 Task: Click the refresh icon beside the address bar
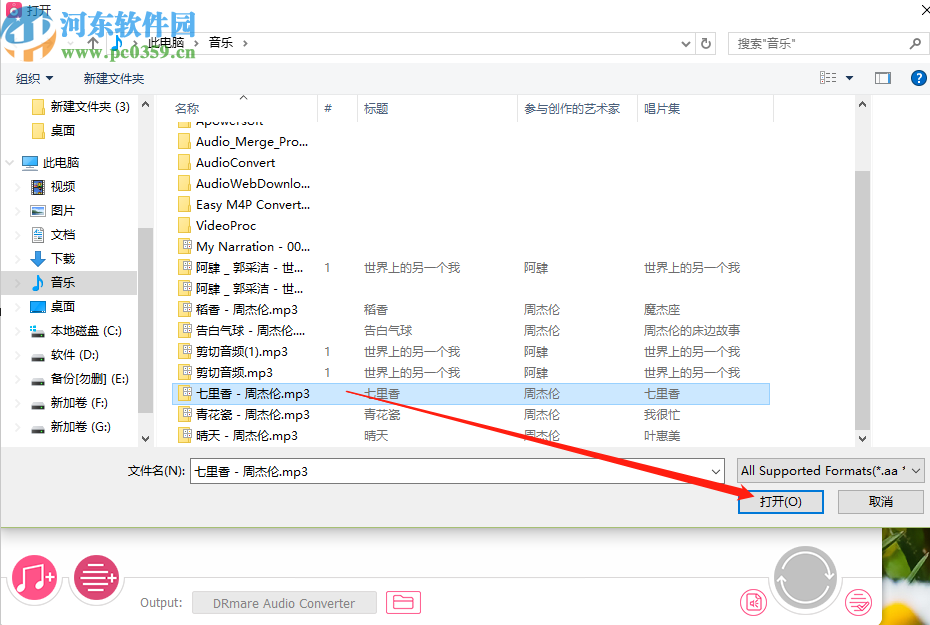point(707,43)
